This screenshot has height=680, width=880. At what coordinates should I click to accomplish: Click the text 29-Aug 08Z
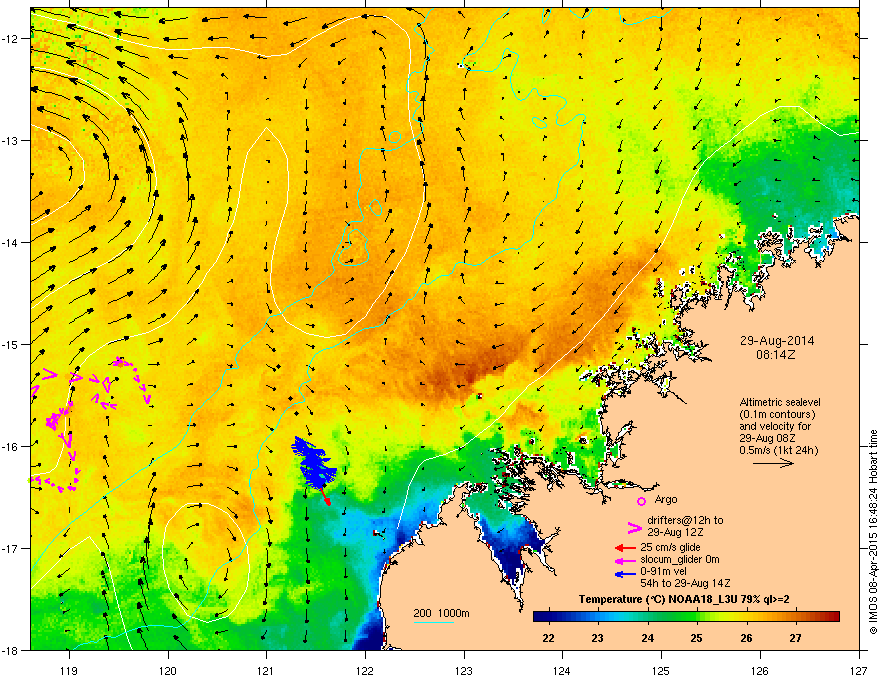pyautogui.click(x=767, y=438)
